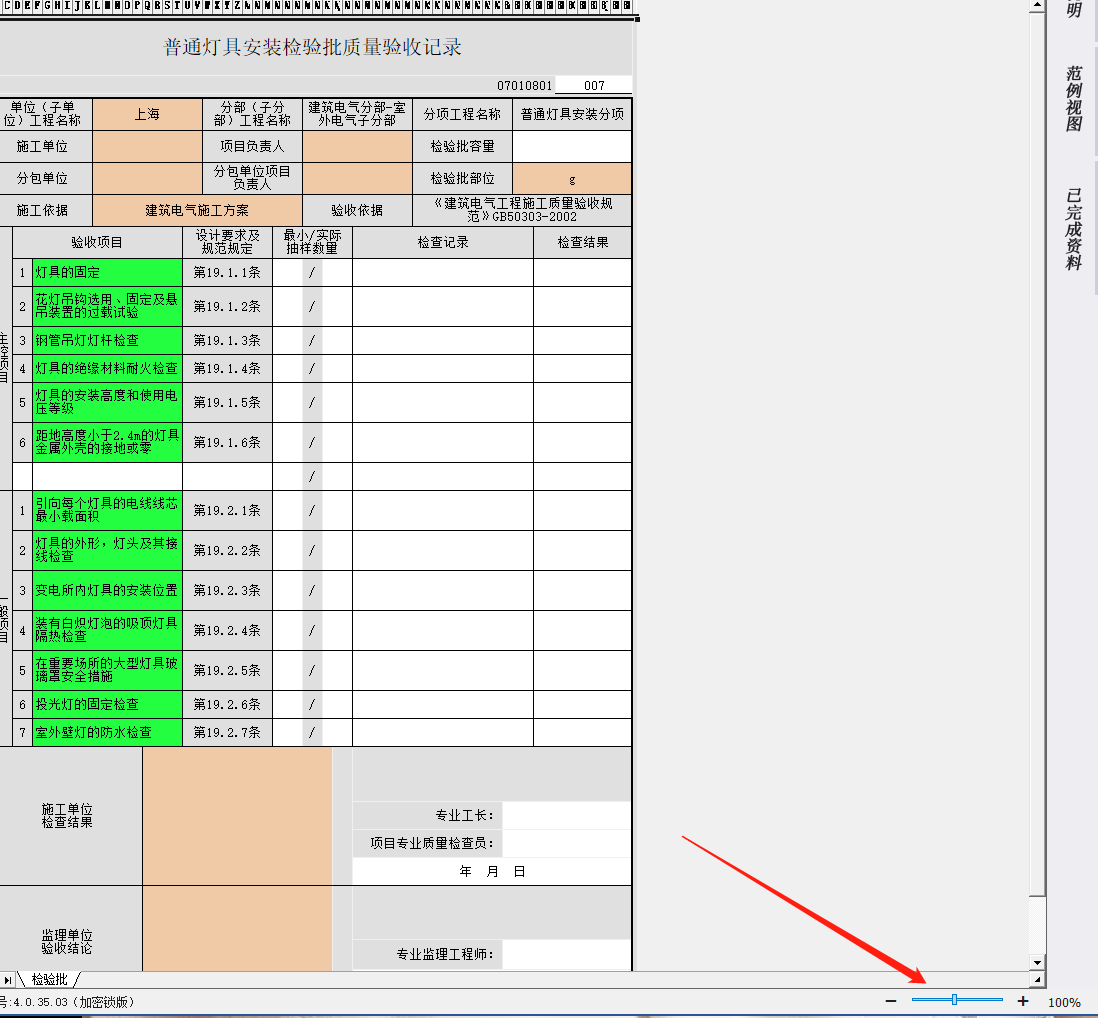This screenshot has width=1098, height=1018.
Task: Click the 普通灯具安装分项 cell
Action: [572, 114]
